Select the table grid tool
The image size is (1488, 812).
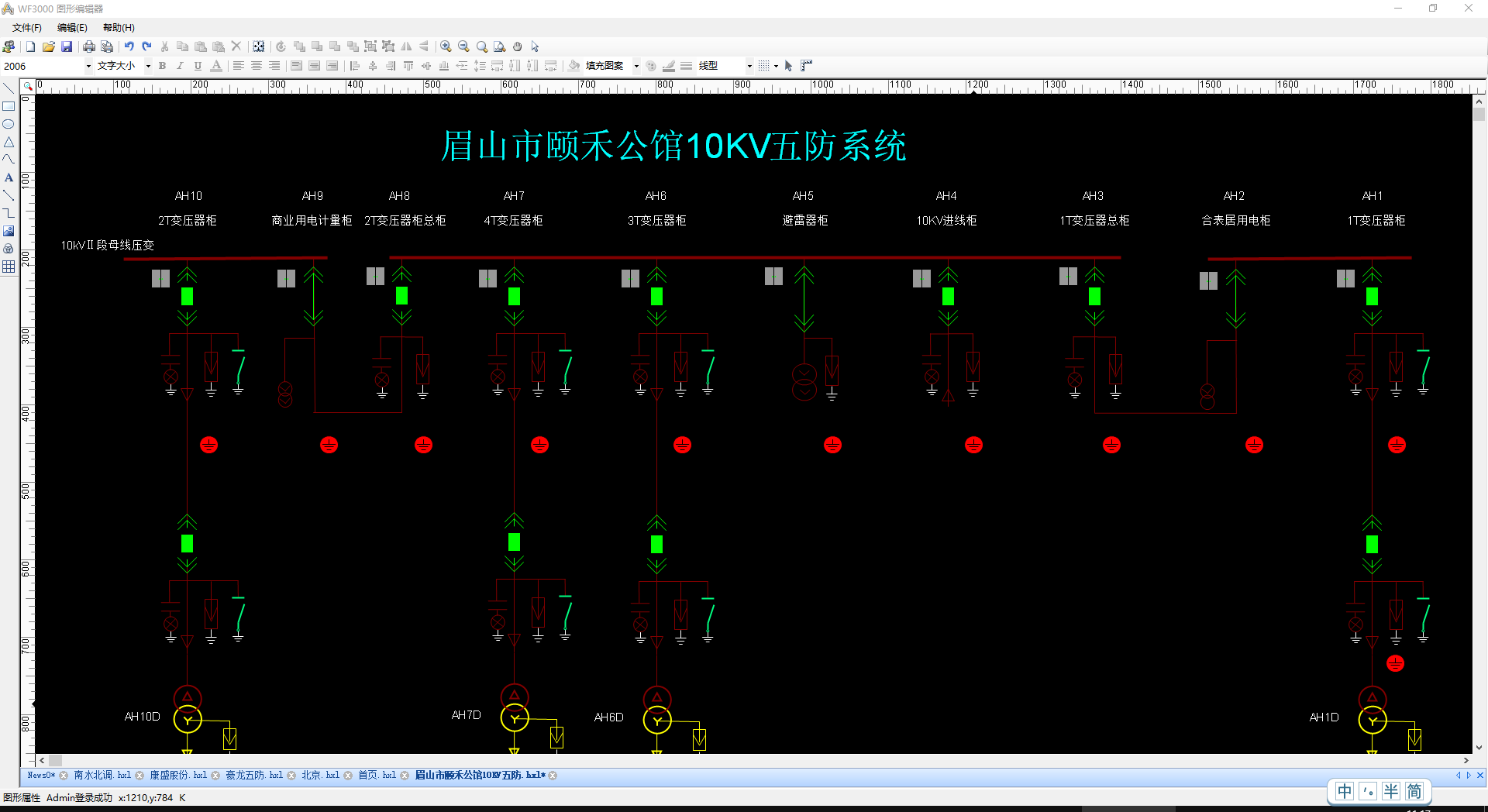click(x=9, y=267)
